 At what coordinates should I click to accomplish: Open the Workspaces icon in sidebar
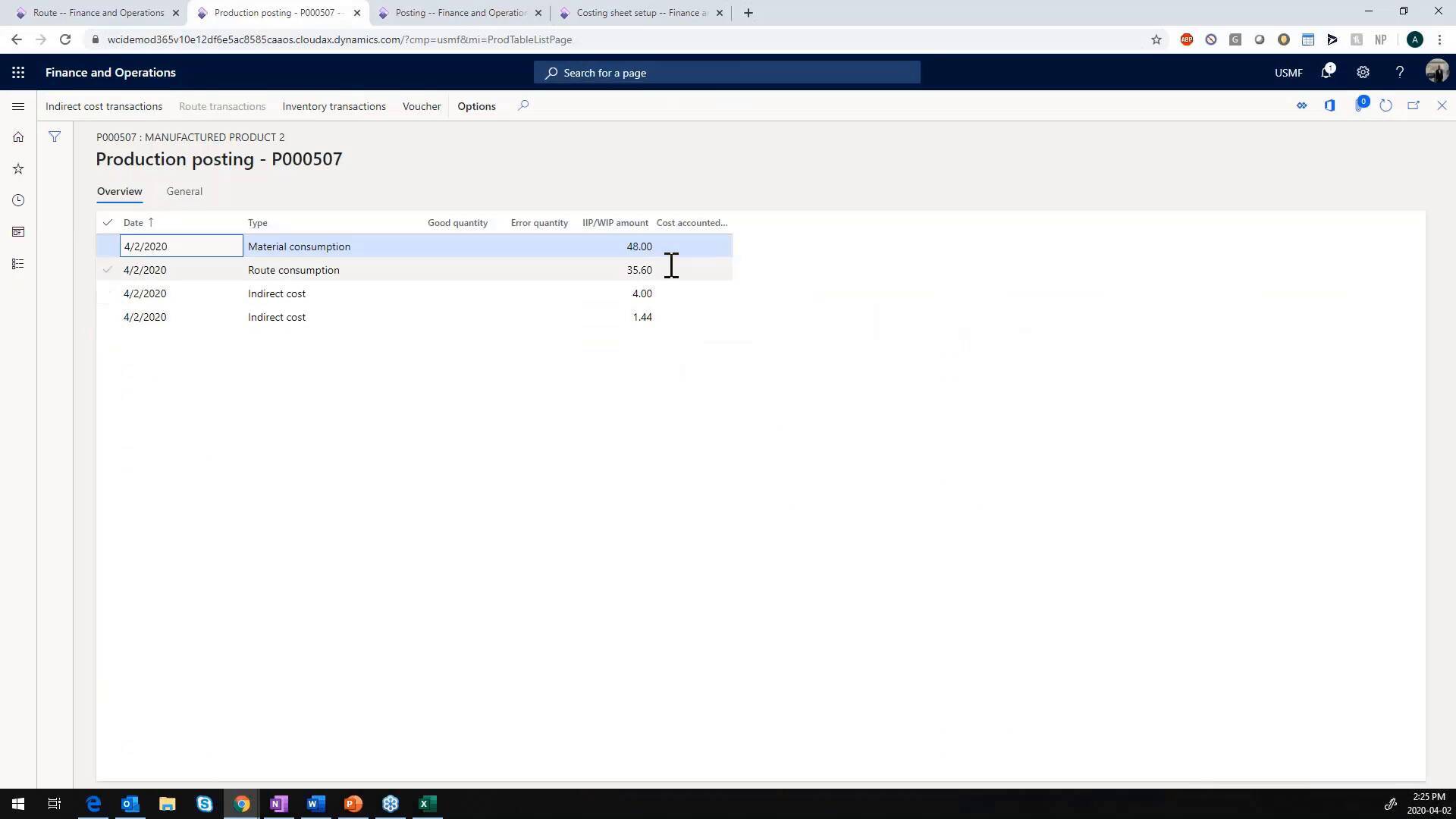18,231
